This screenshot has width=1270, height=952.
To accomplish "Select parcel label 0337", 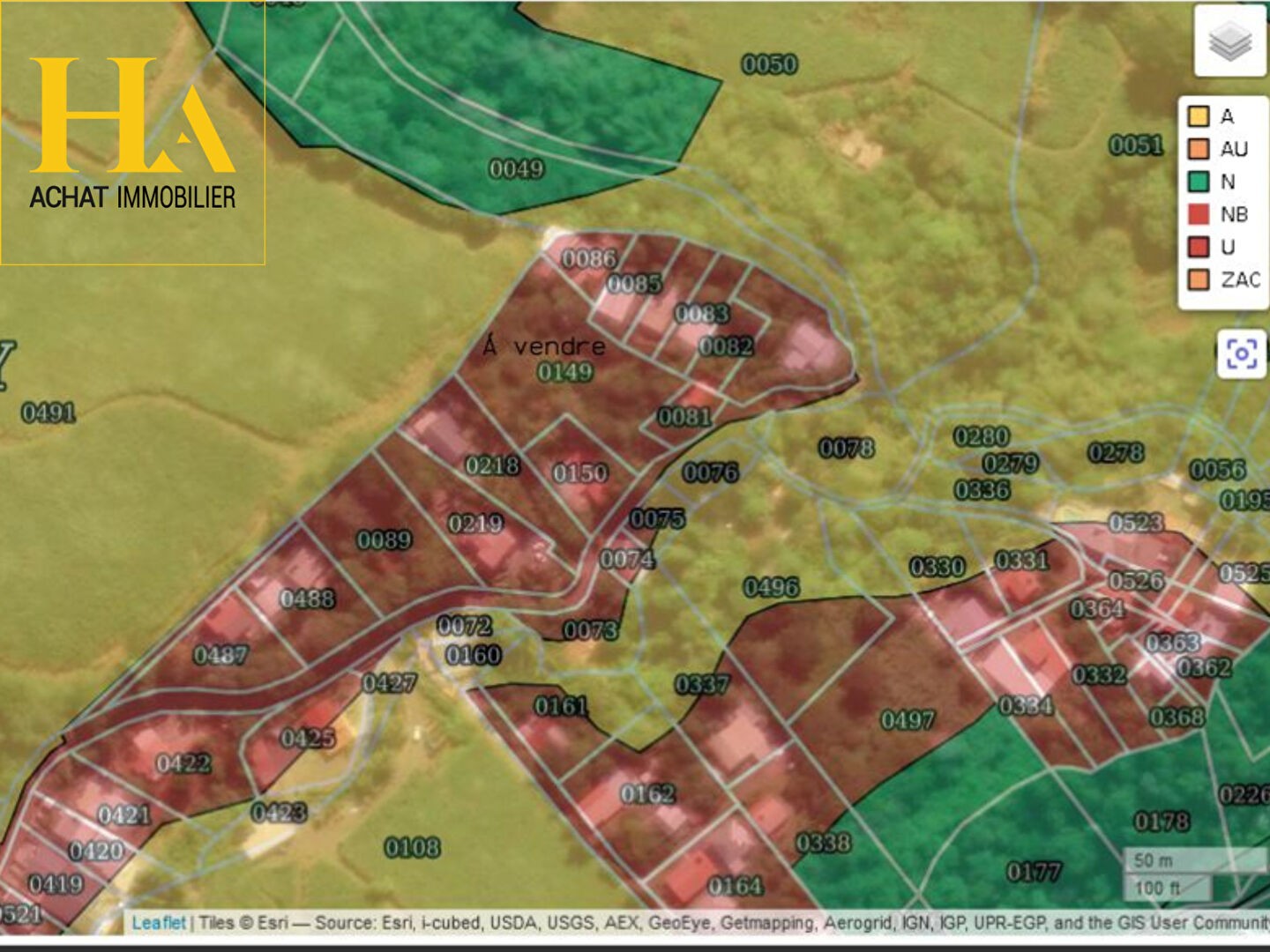I will [702, 685].
